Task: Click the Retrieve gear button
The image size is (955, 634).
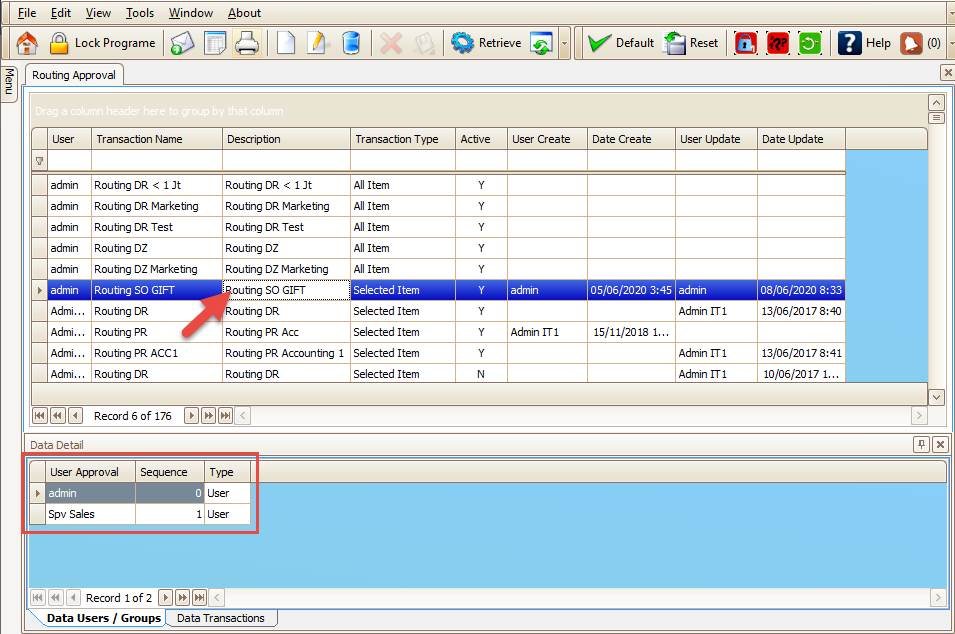Action: [486, 43]
